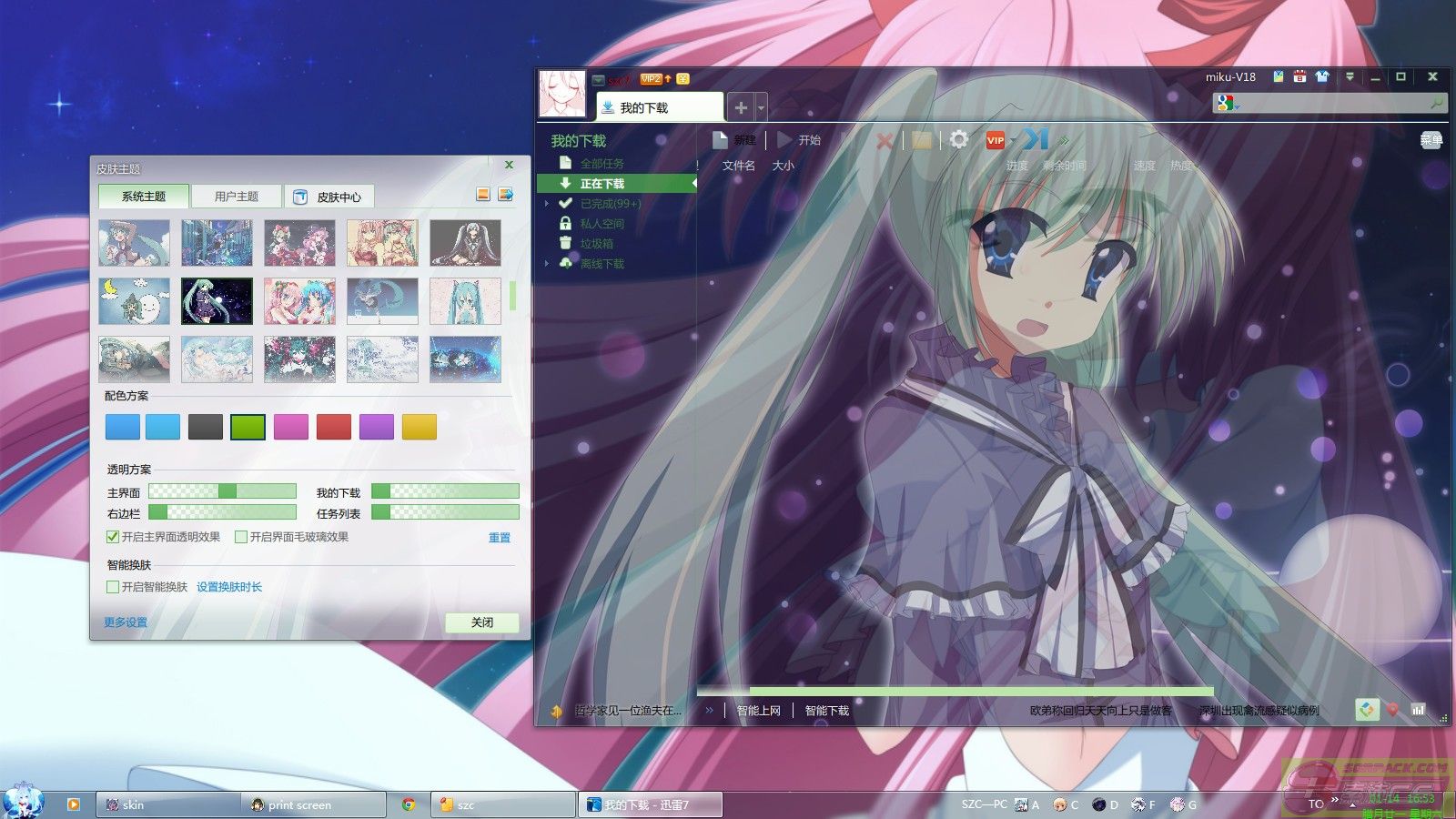Expand the 离线下载 tree arrow
Screen dimensions: 1456x819
[x=547, y=264]
